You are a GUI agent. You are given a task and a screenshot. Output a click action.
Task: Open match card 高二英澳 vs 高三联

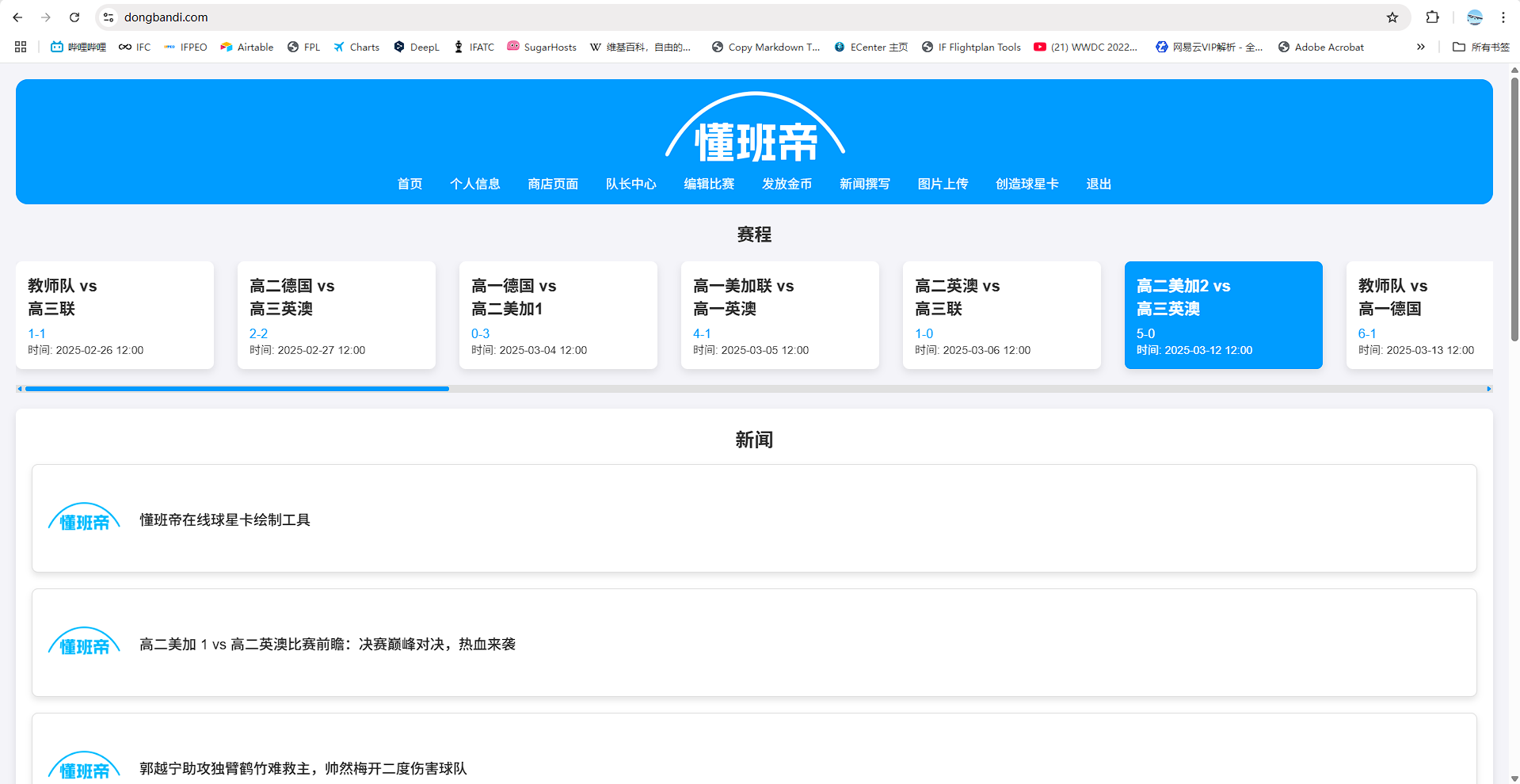pyautogui.click(x=1002, y=315)
